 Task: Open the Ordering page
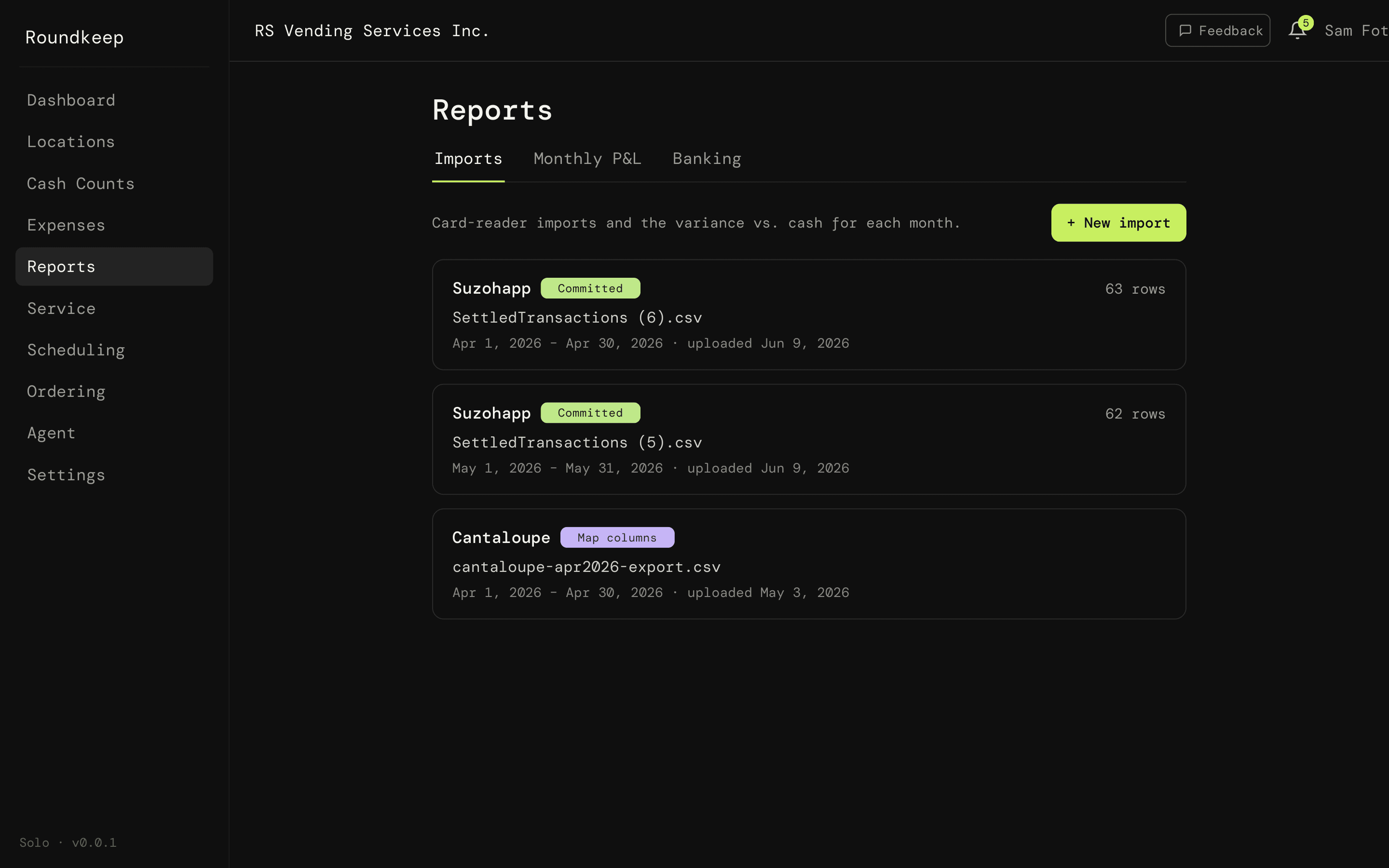point(114,392)
